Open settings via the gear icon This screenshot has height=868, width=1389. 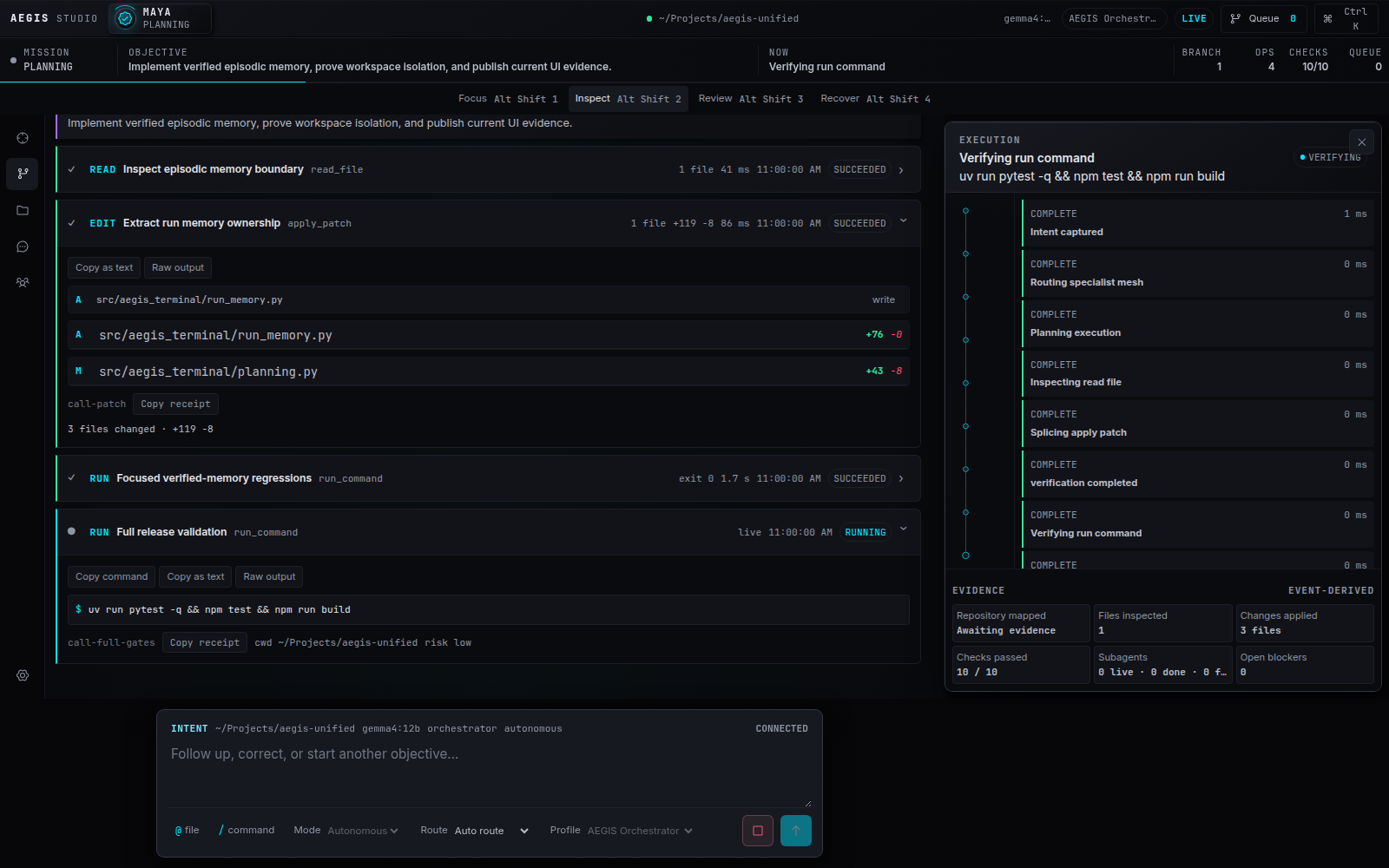[23, 675]
